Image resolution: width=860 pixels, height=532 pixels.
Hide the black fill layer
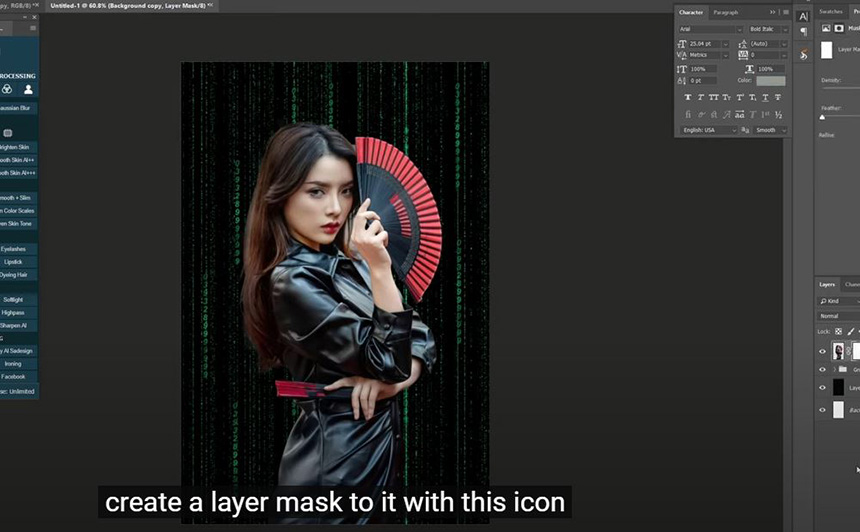coord(822,388)
